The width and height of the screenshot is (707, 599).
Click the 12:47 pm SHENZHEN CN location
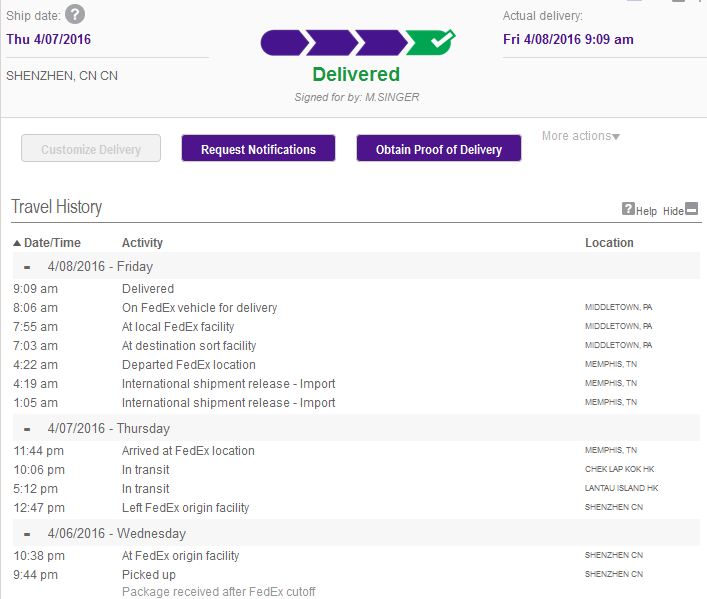point(614,507)
